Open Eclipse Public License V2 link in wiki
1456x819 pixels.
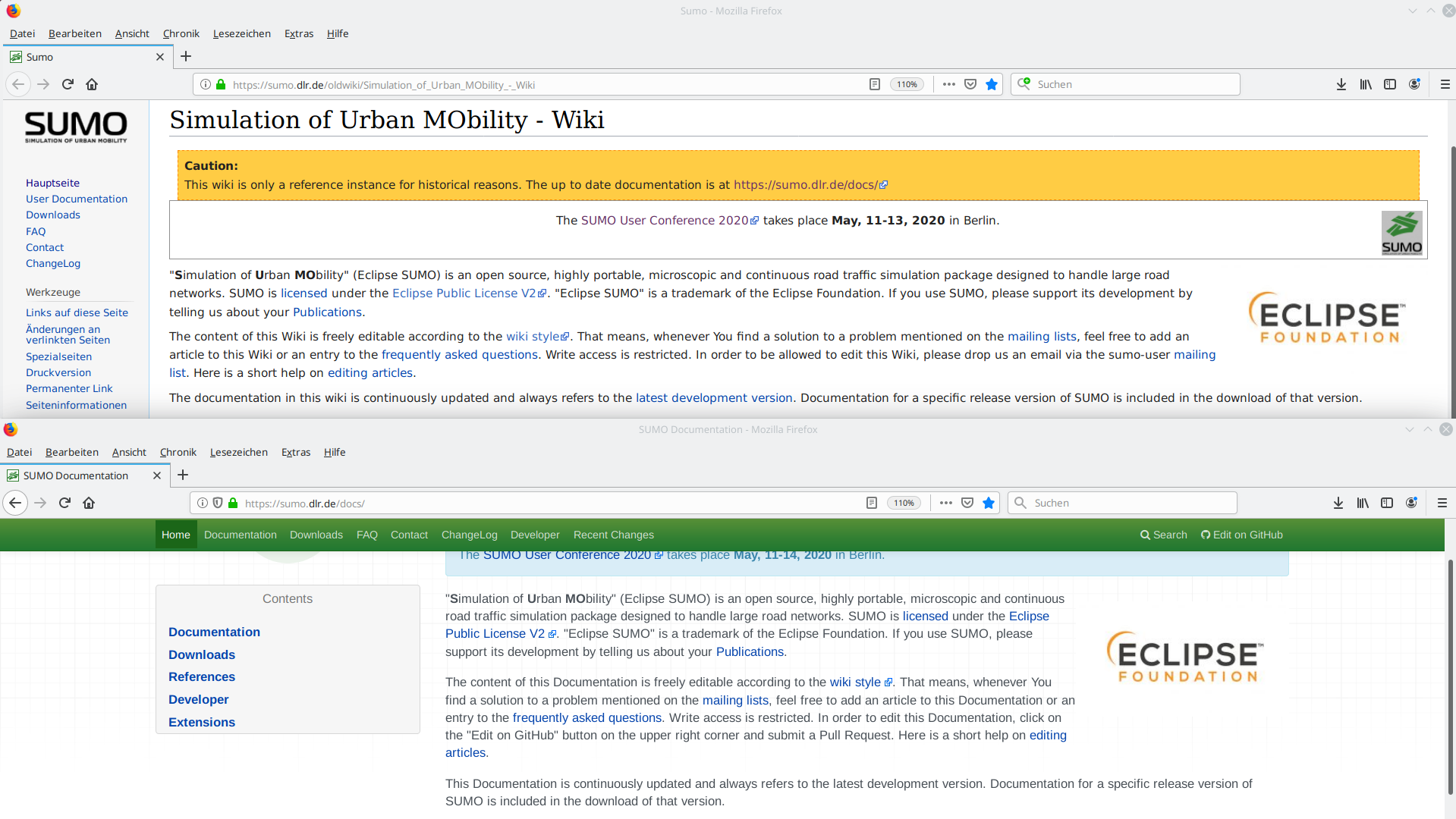click(469, 293)
